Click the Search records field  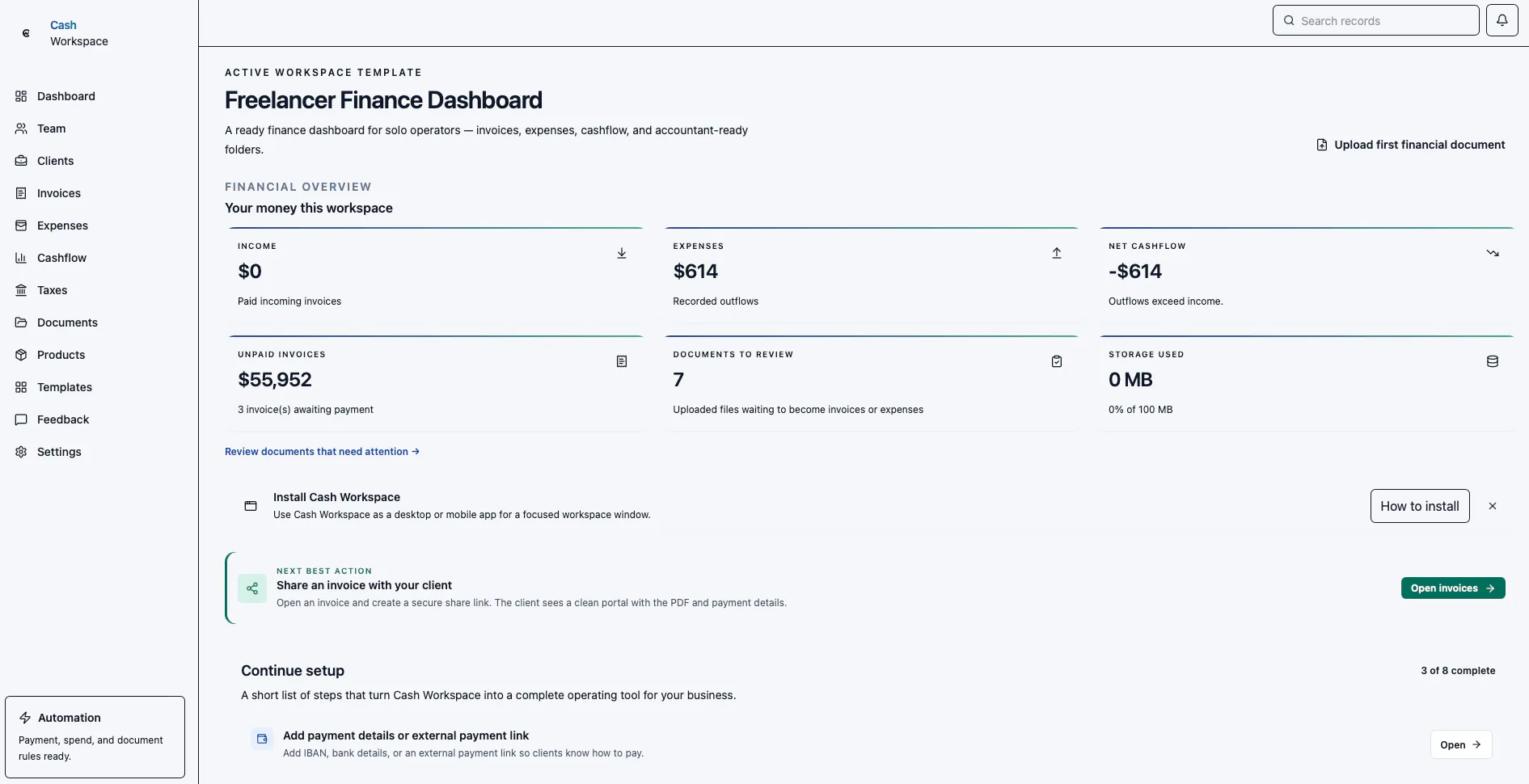point(1375,20)
